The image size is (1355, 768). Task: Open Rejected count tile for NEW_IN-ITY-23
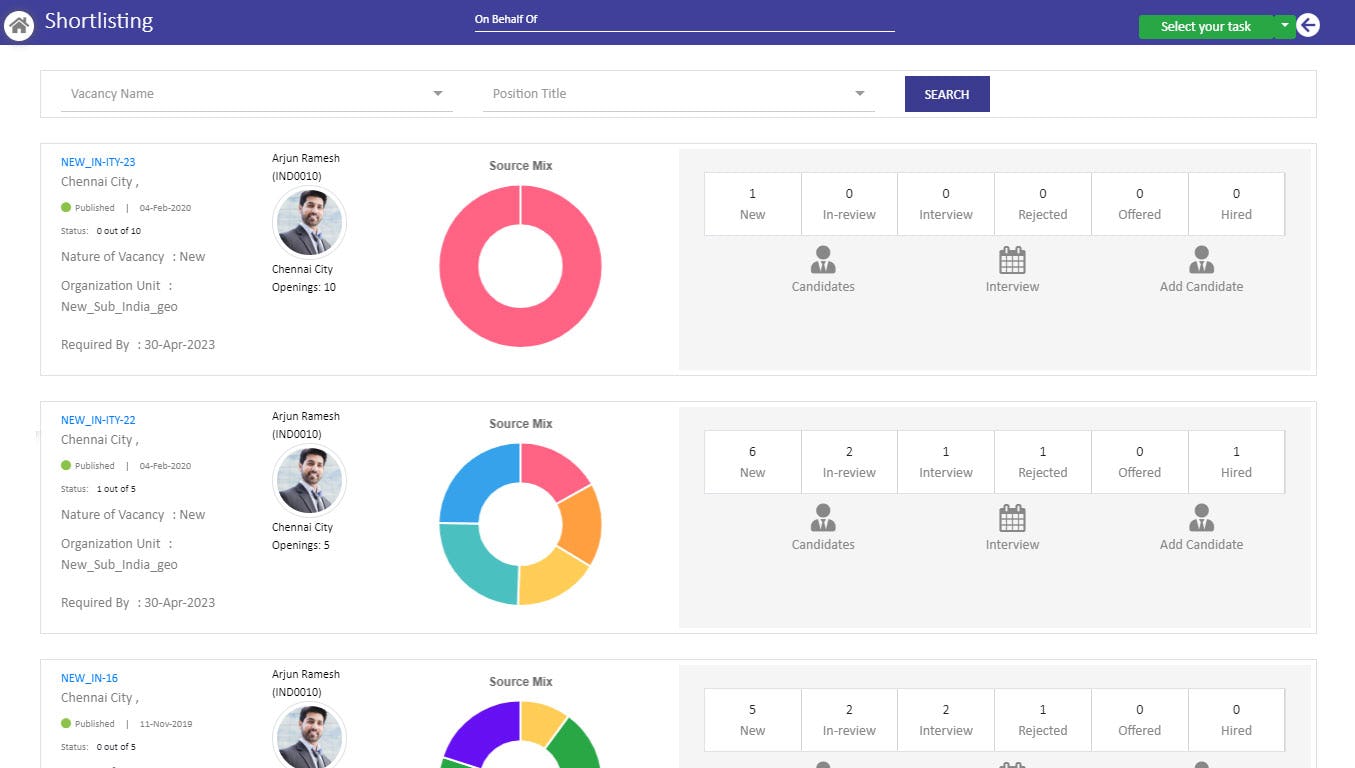pyautogui.click(x=1043, y=204)
